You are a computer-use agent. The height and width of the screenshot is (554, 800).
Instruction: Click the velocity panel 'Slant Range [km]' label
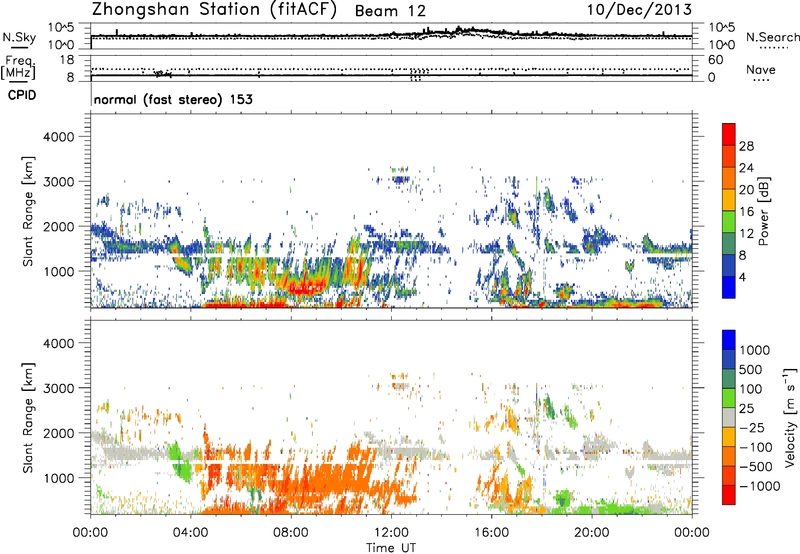click(x=28, y=417)
